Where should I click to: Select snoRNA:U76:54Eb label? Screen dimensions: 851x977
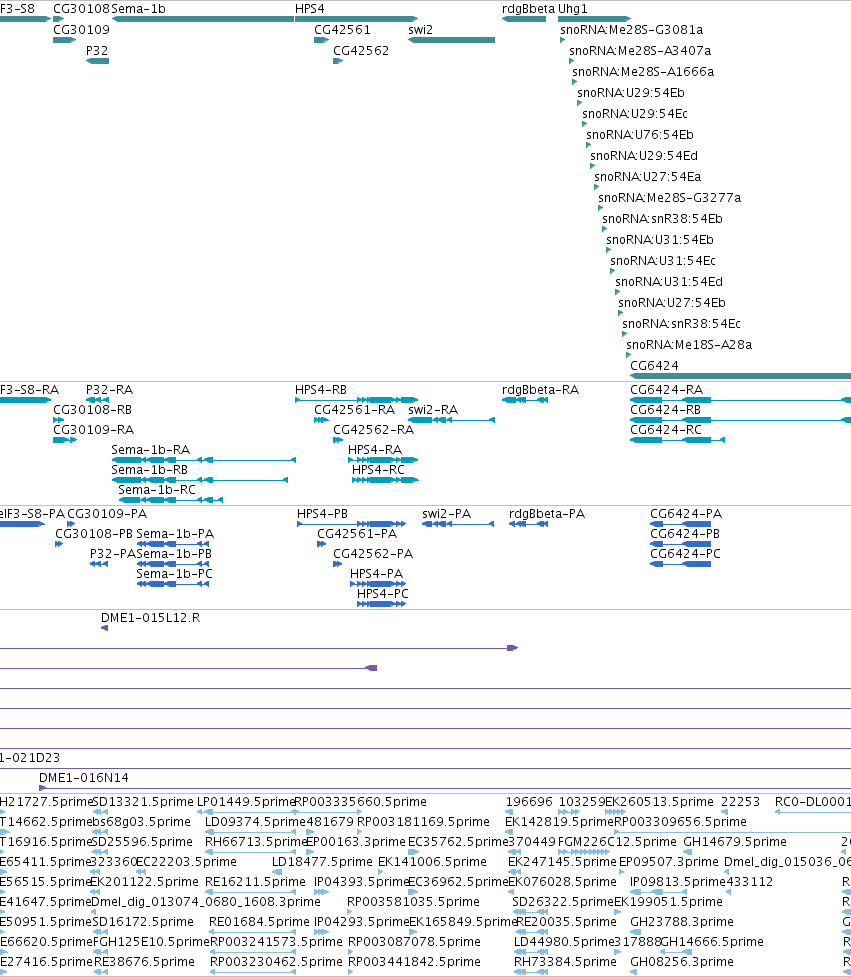[640, 135]
